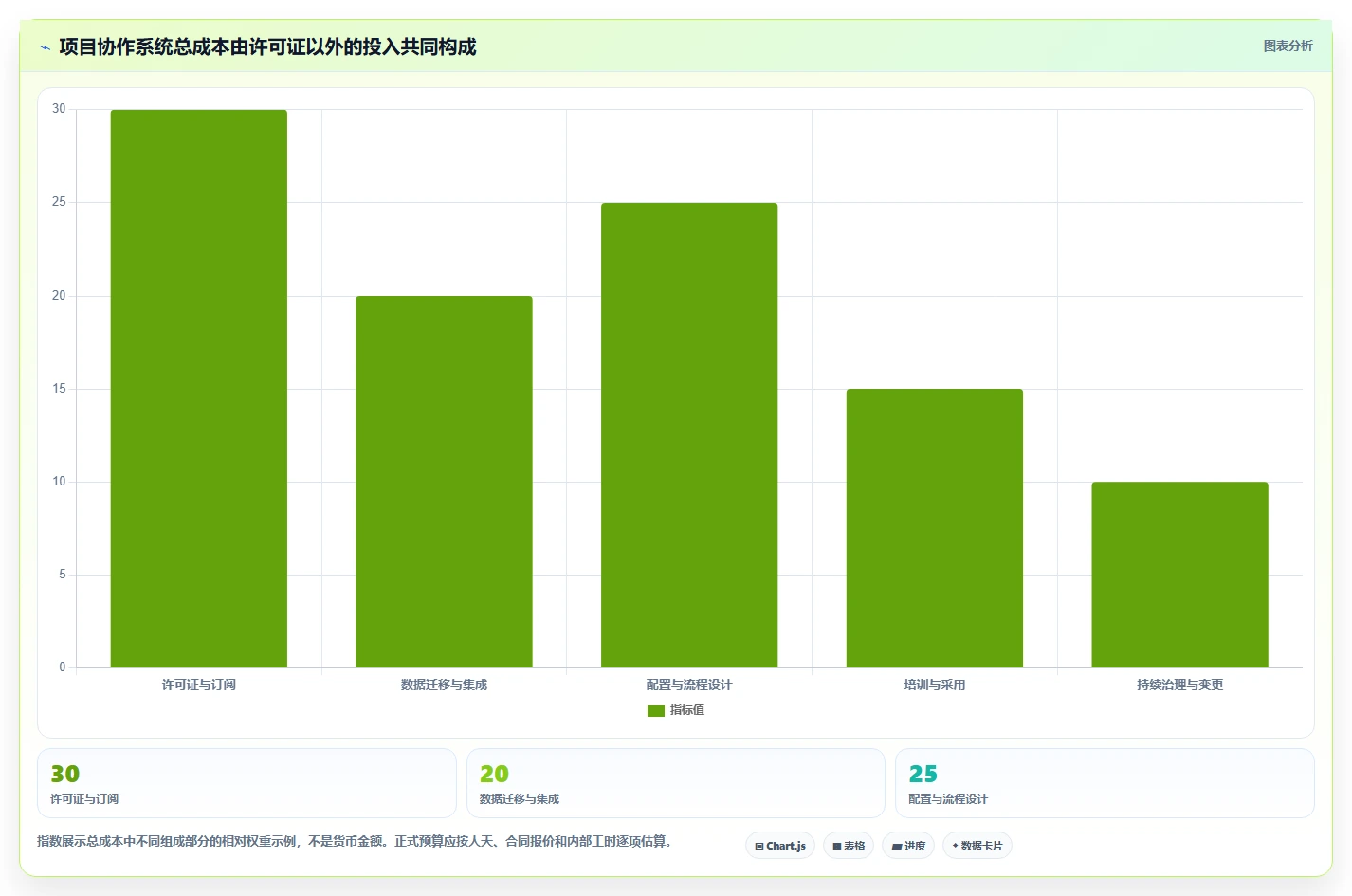Click the 数据迁移与集成 card caption
The width and height of the screenshot is (1352, 896).
[x=520, y=799]
